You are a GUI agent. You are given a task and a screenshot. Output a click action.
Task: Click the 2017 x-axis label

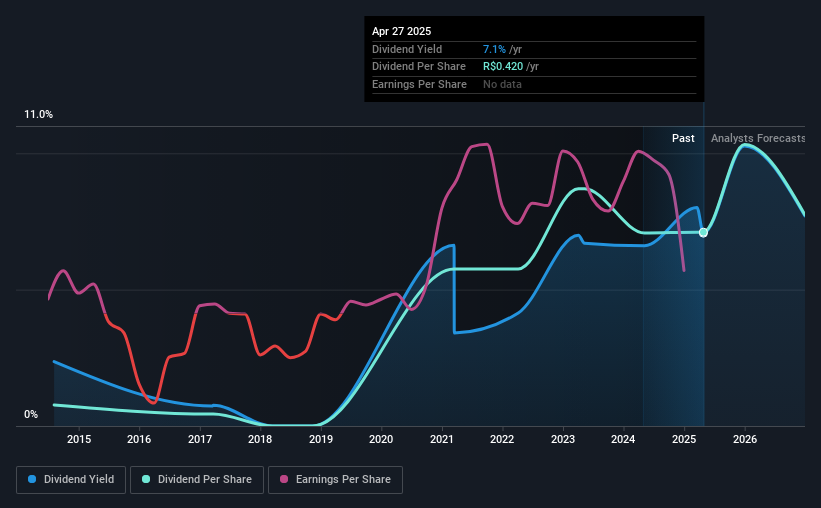click(200, 439)
